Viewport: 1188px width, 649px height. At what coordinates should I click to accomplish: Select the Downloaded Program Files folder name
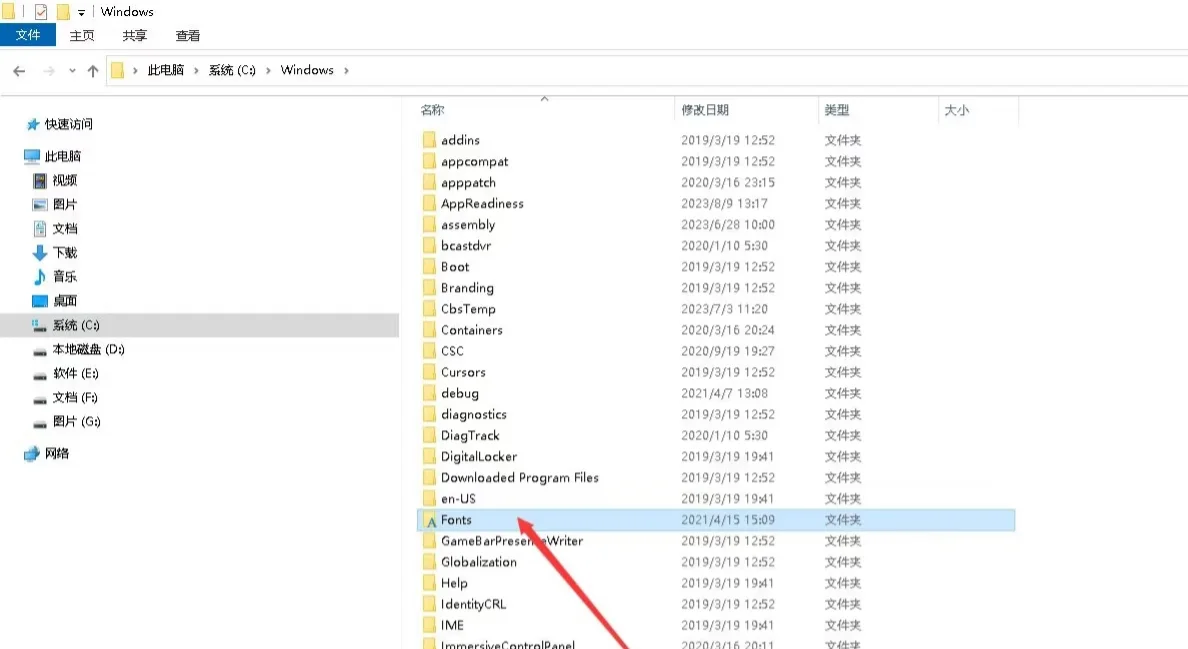[x=520, y=478]
